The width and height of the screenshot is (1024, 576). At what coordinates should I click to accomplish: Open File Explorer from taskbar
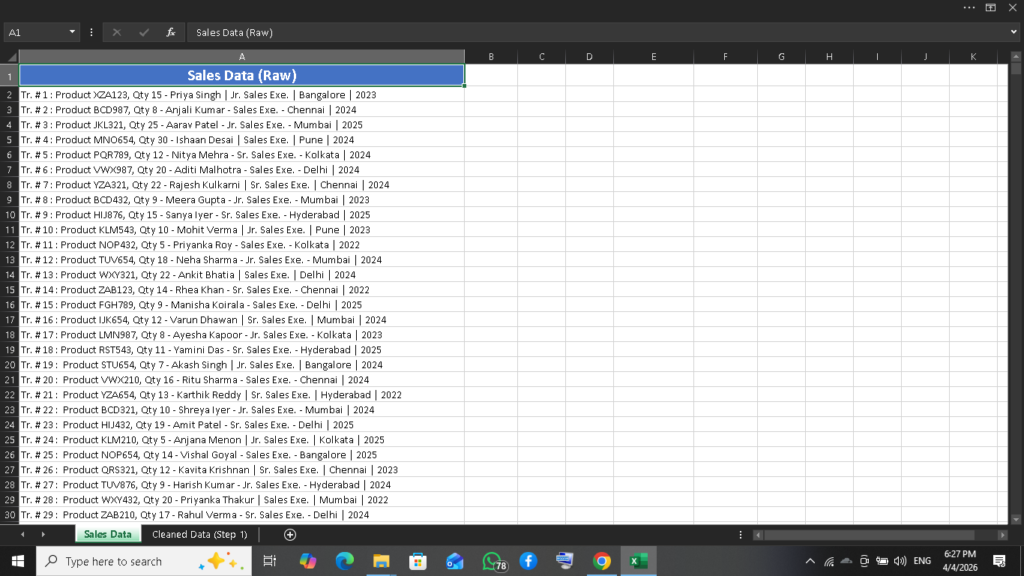(381, 561)
